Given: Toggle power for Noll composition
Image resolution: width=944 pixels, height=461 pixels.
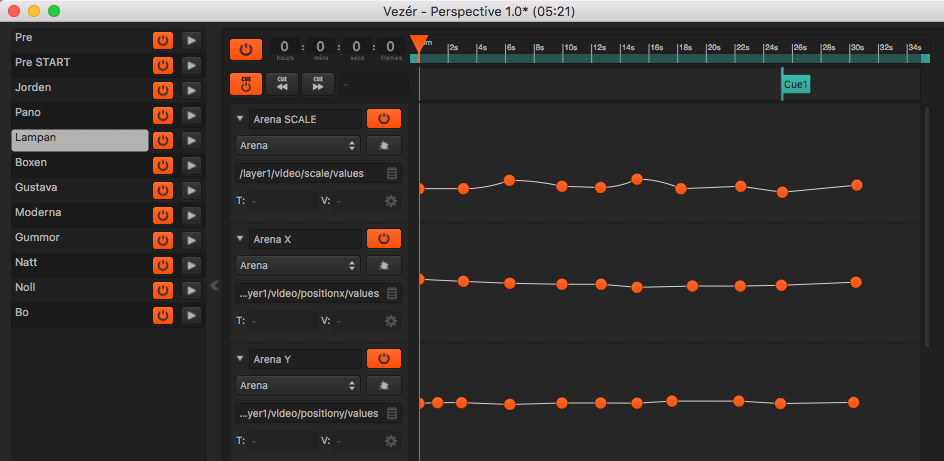Looking at the screenshot, I should pos(163,291).
